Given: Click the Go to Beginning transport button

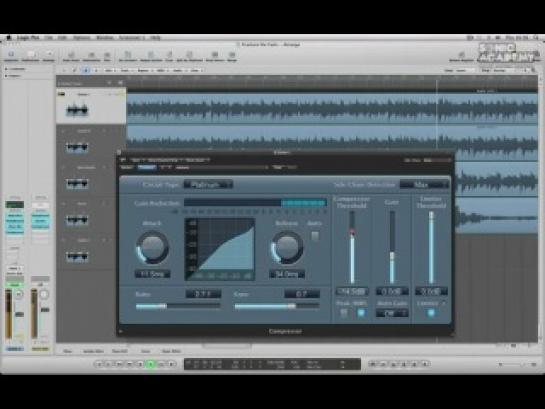Looking at the screenshot, I should point(99,364).
